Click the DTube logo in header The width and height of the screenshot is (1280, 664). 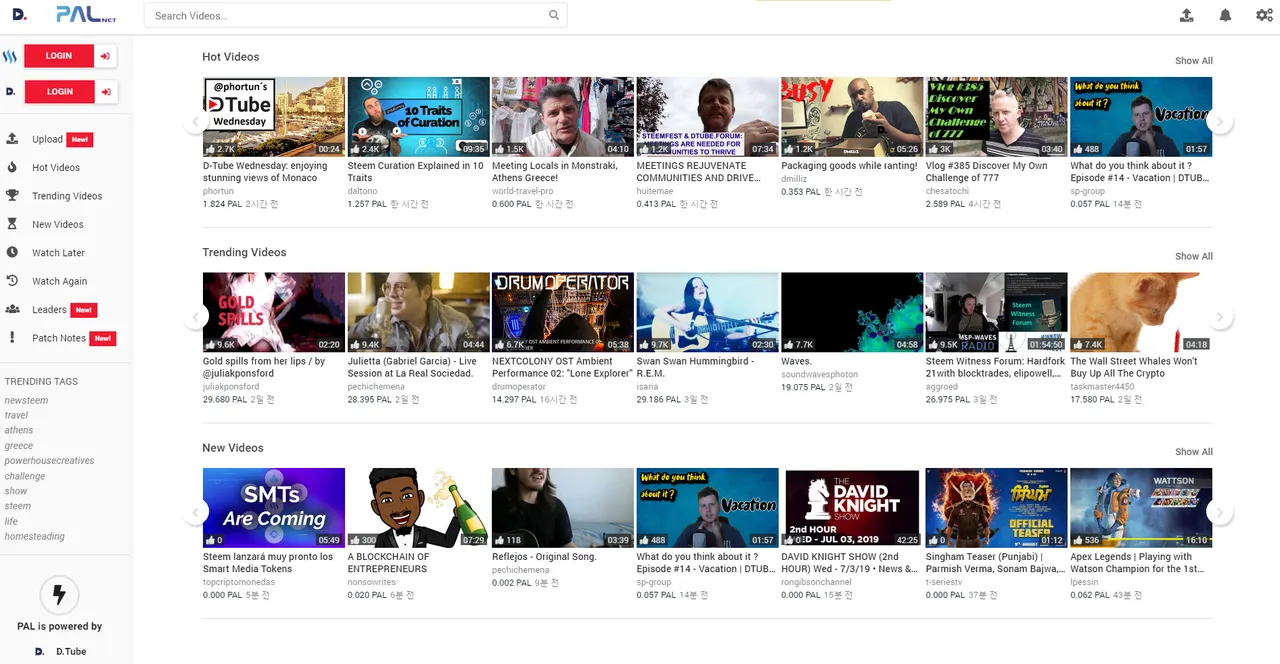[20, 15]
